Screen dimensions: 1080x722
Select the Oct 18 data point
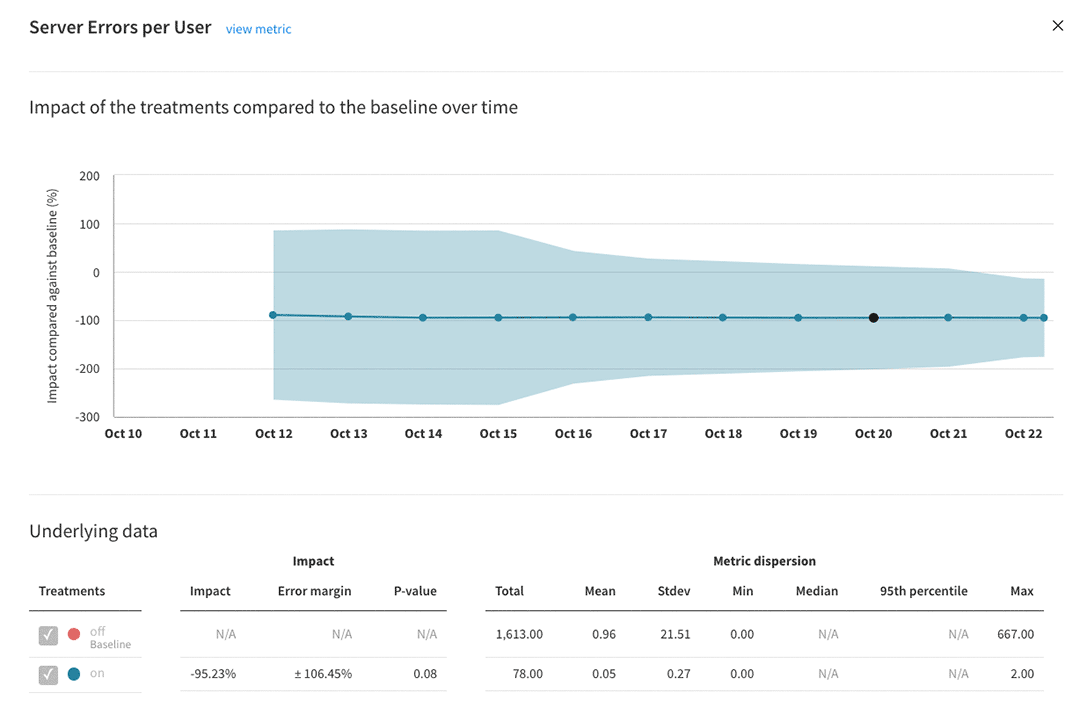[723, 318]
